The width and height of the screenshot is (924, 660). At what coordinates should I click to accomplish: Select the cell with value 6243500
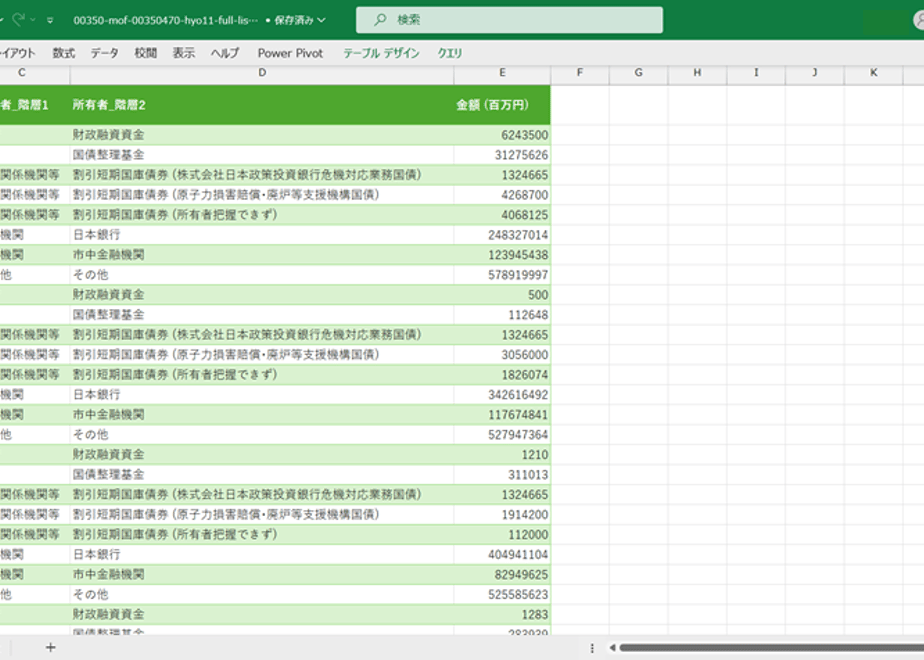click(502, 135)
